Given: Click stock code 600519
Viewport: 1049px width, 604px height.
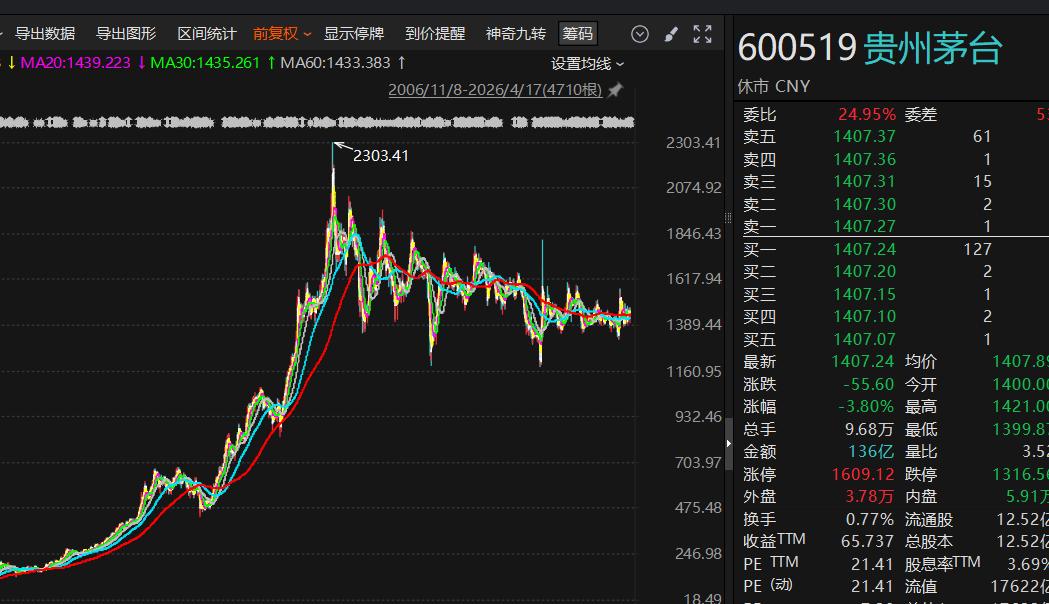Looking at the screenshot, I should click(797, 48).
